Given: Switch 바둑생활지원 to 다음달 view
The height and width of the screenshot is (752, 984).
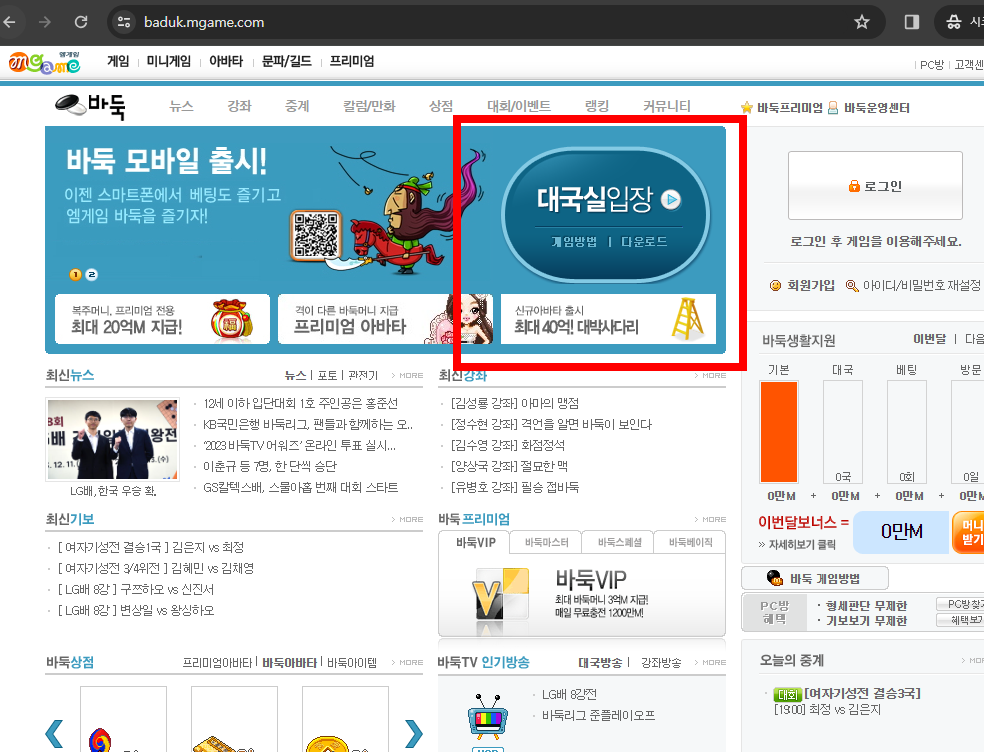Looking at the screenshot, I should (x=975, y=340).
